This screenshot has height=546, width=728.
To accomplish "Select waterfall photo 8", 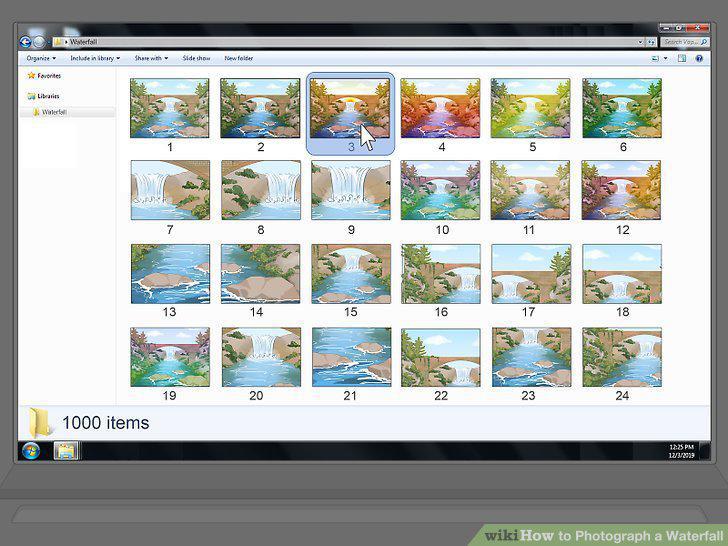I will coord(261,190).
